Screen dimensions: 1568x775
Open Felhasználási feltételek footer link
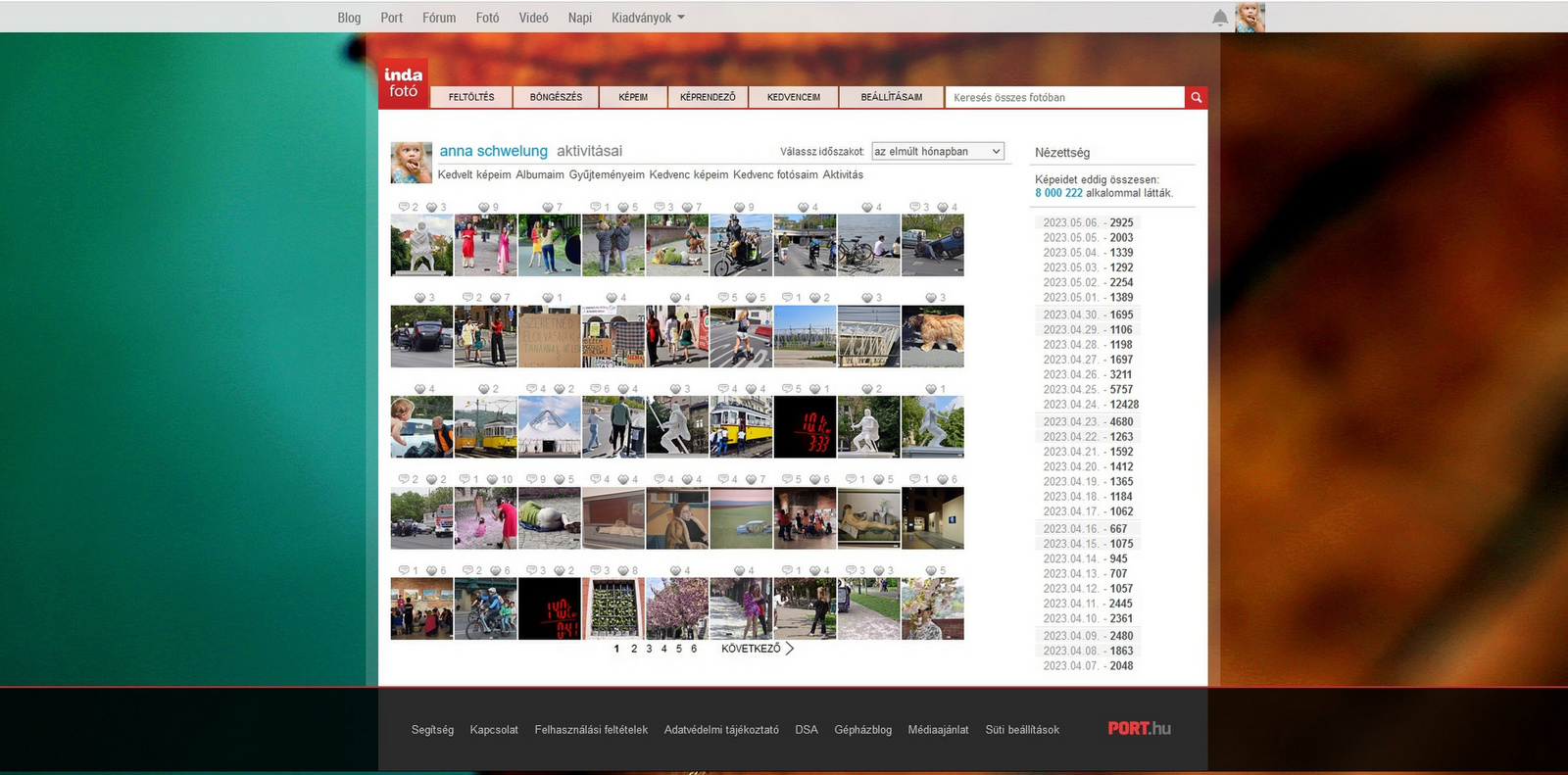pos(591,730)
